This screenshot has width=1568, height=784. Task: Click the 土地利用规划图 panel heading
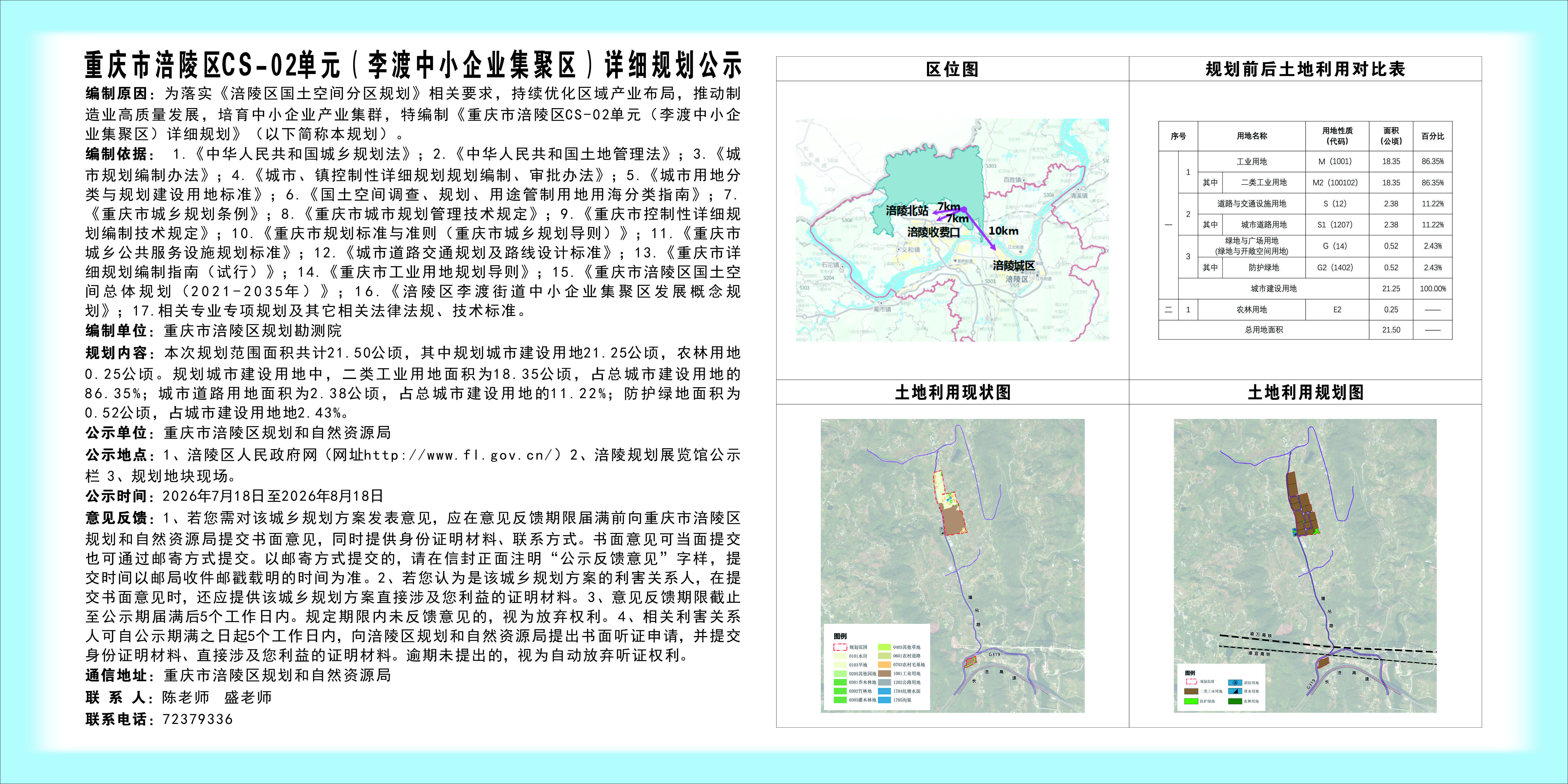(1305, 392)
